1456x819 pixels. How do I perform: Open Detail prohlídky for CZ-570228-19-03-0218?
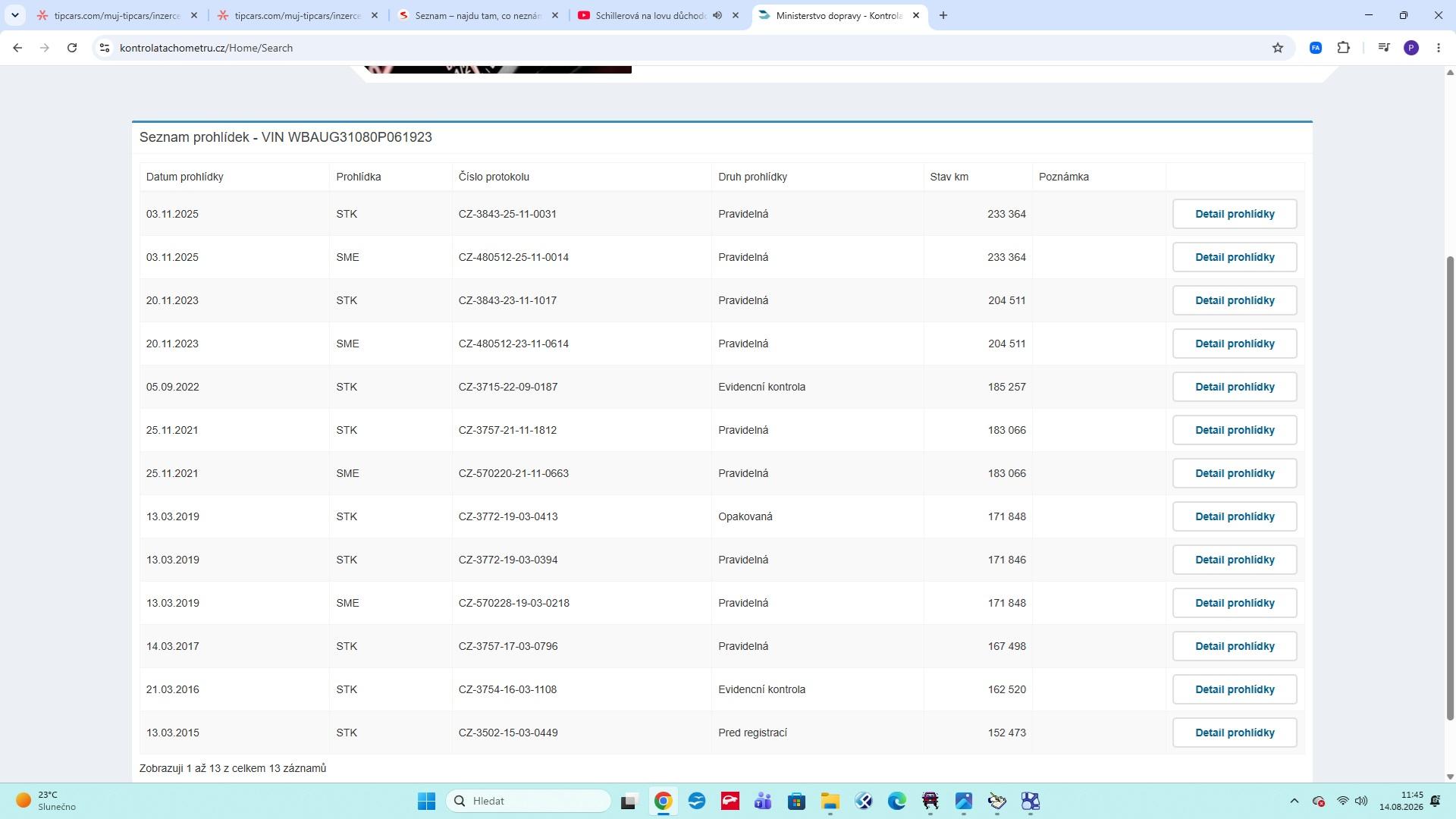1235,603
